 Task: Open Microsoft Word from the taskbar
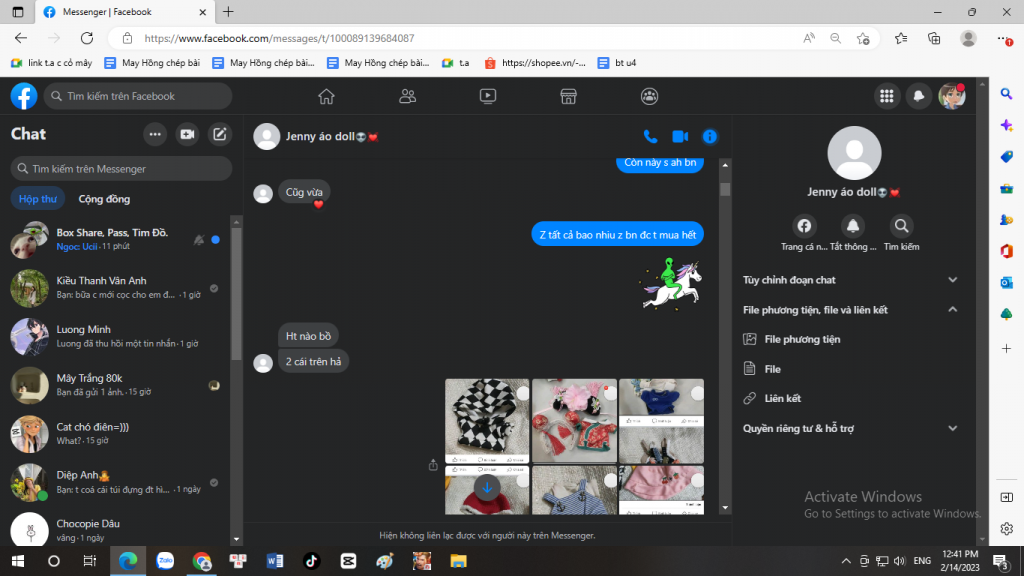coord(275,561)
